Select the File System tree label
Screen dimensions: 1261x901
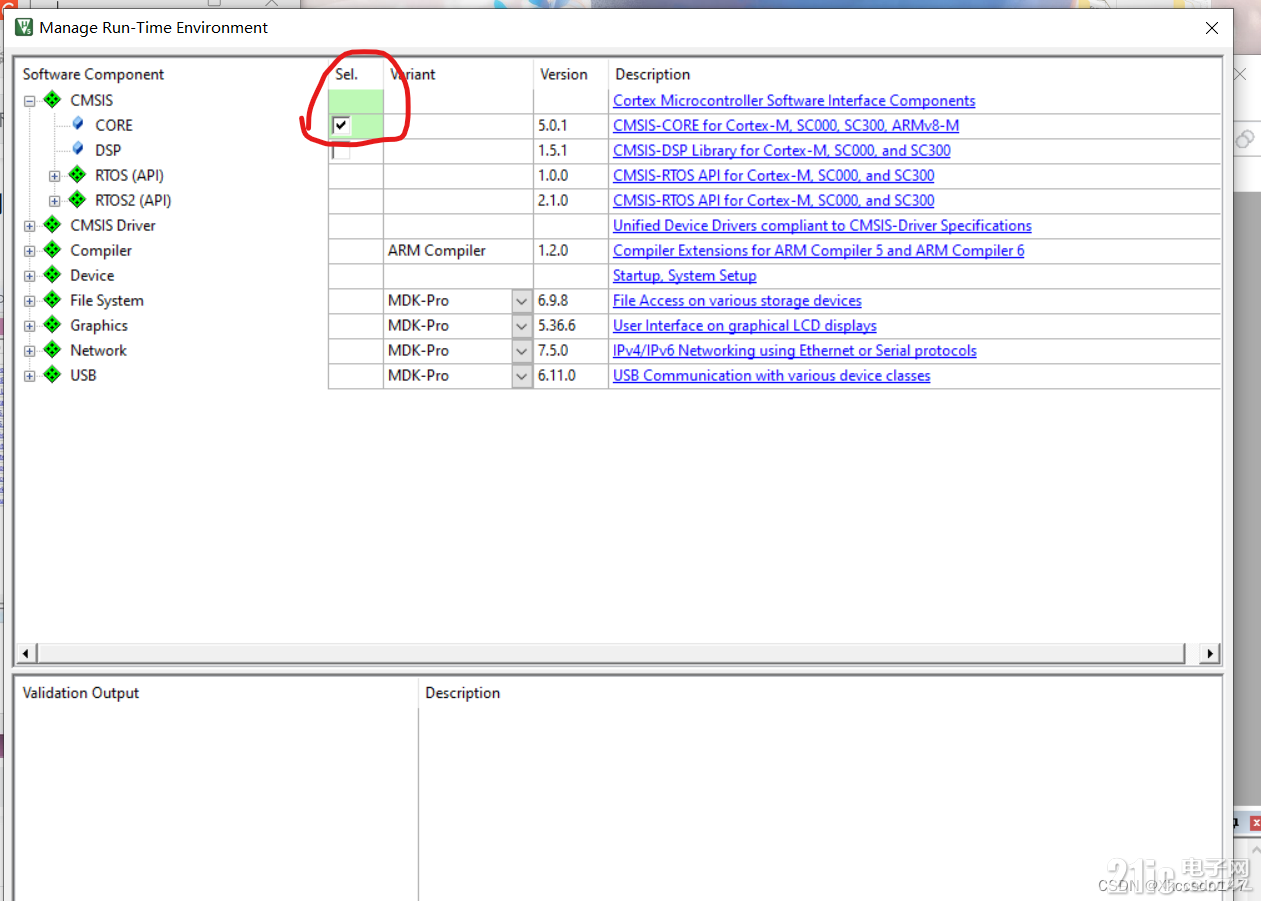(x=107, y=300)
